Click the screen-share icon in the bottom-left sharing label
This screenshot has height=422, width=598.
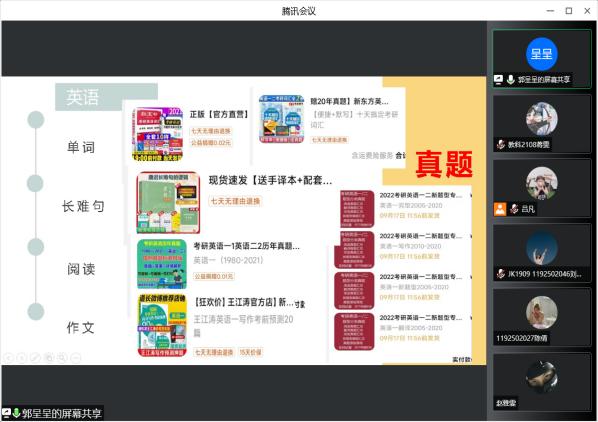pyautogui.click(x=6, y=413)
